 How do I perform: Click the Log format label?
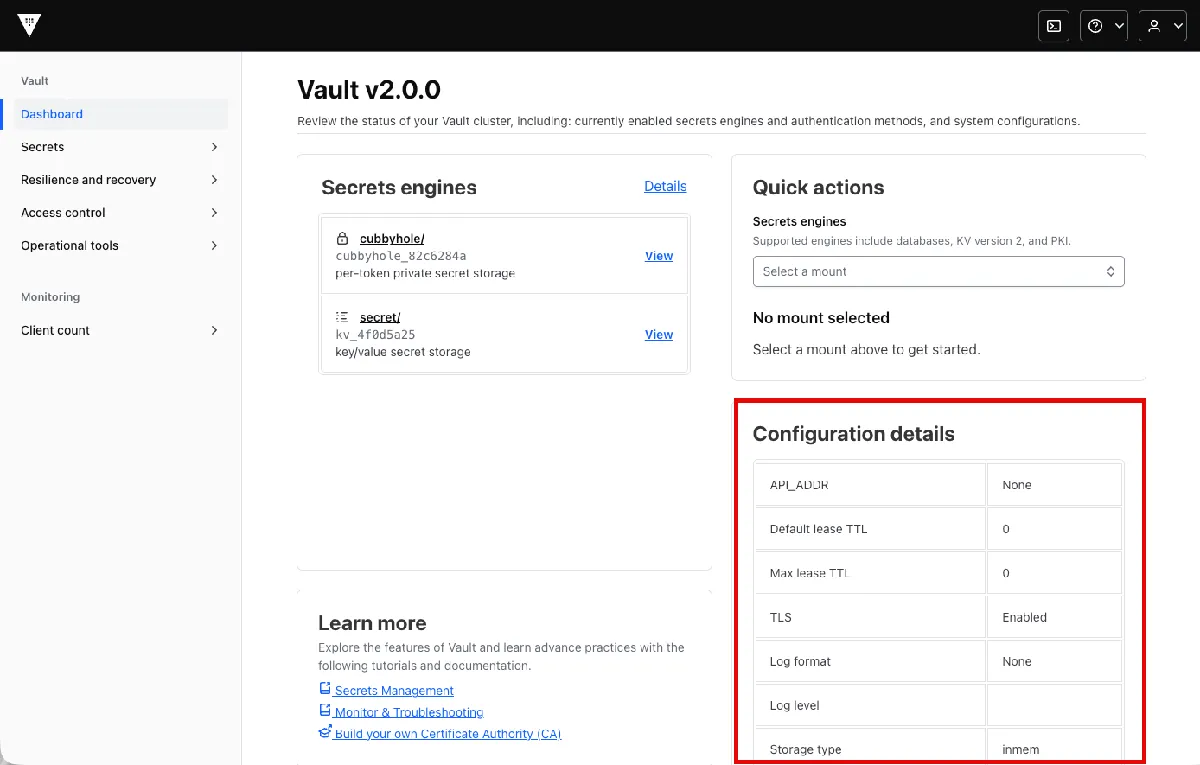point(800,661)
